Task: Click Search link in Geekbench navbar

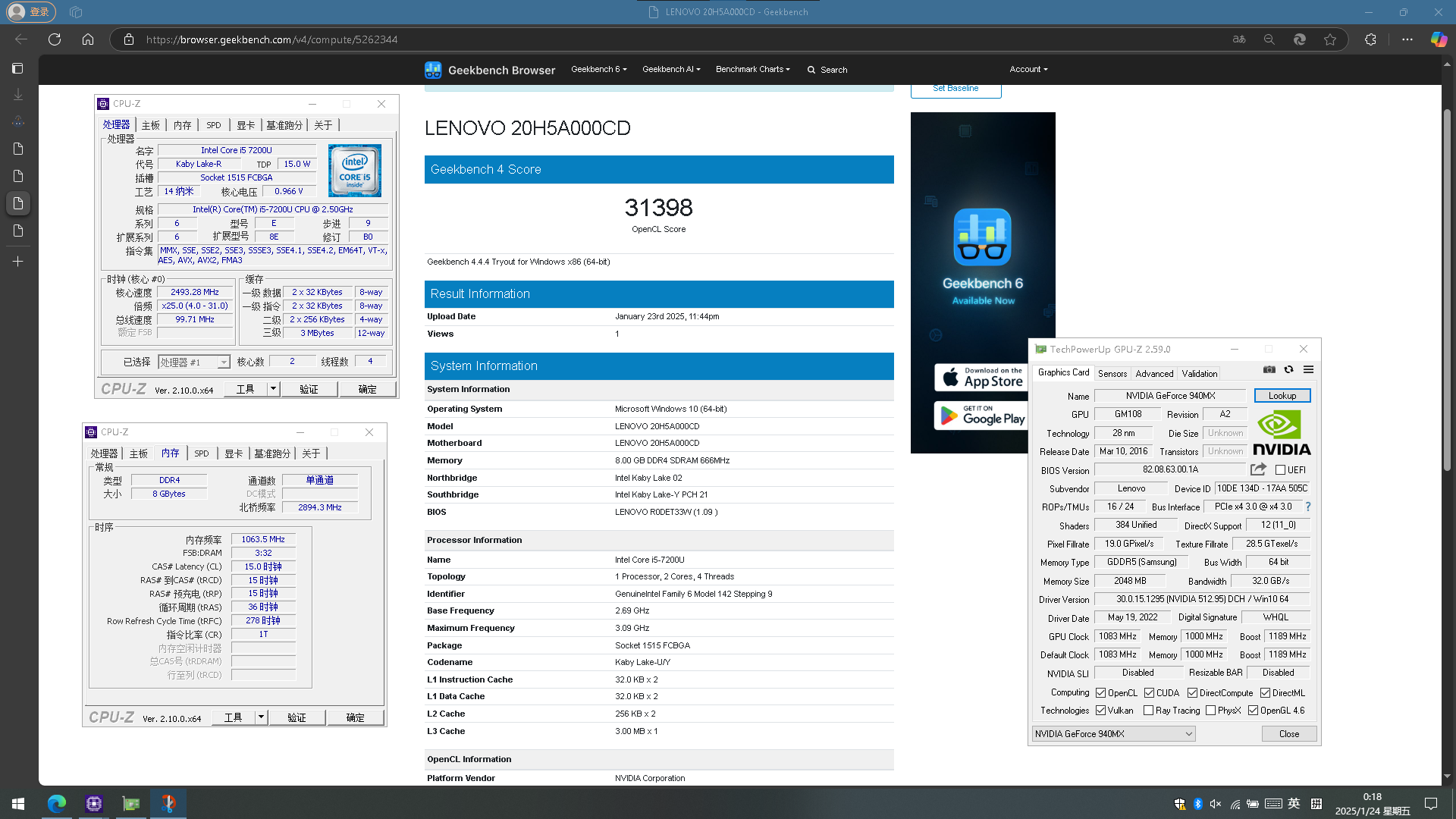Action: pos(827,70)
